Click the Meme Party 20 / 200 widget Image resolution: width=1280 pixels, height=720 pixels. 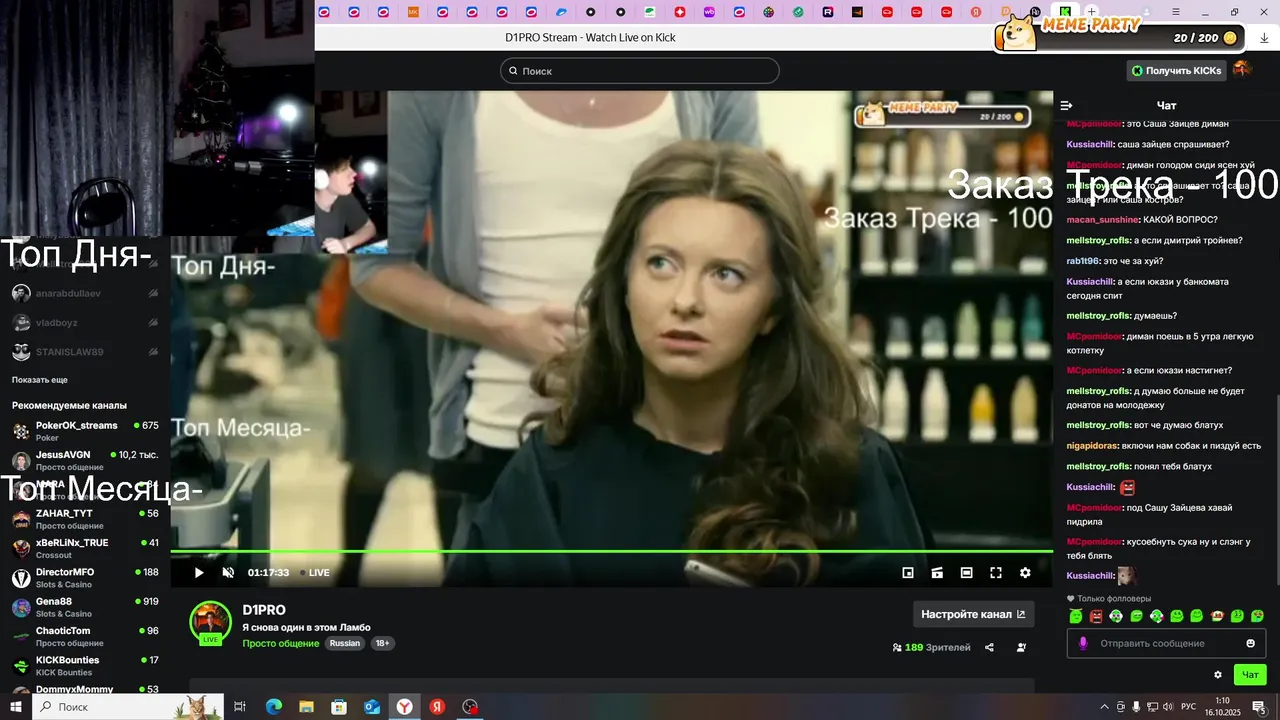(x=1119, y=33)
